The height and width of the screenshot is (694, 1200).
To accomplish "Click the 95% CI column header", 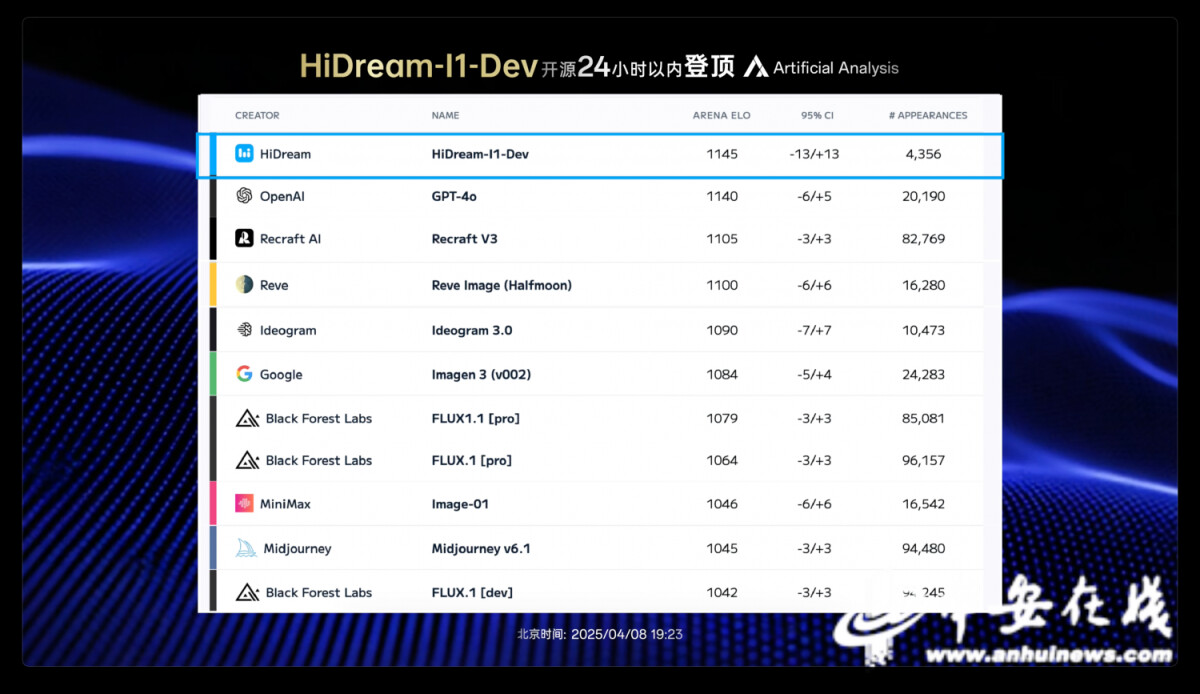I will pos(817,116).
